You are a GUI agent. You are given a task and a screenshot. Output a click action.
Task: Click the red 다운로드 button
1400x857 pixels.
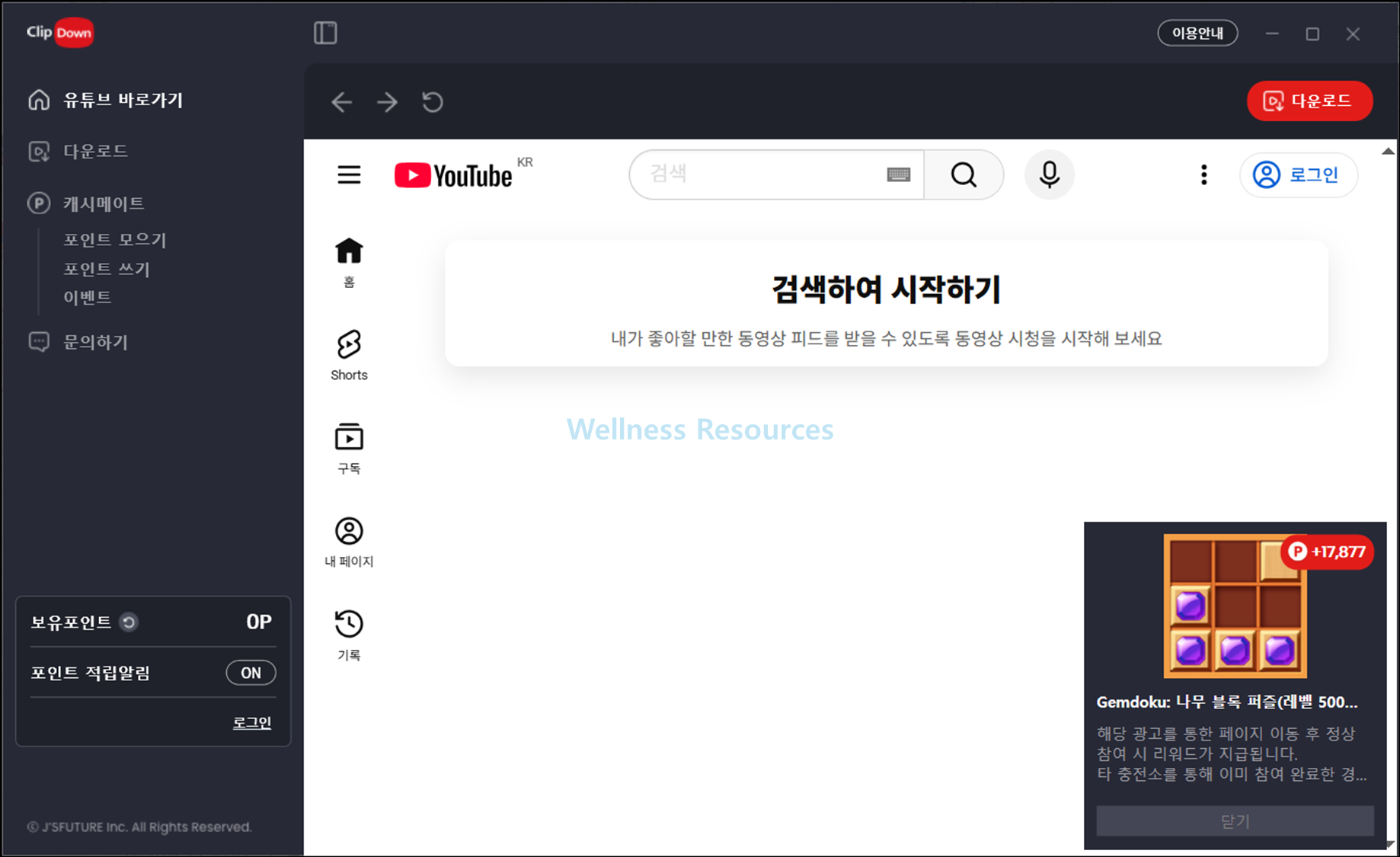pos(1310,101)
